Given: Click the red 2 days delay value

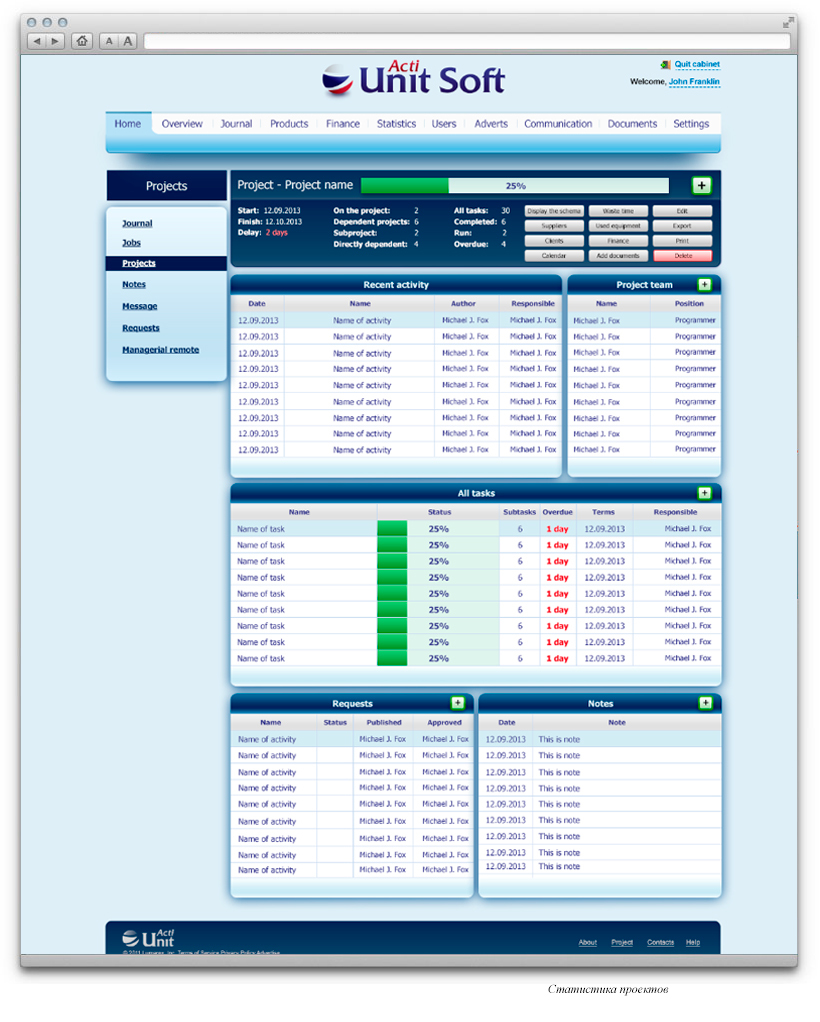Looking at the screenshot, I should pyautogui.click(x=276, y=233).
